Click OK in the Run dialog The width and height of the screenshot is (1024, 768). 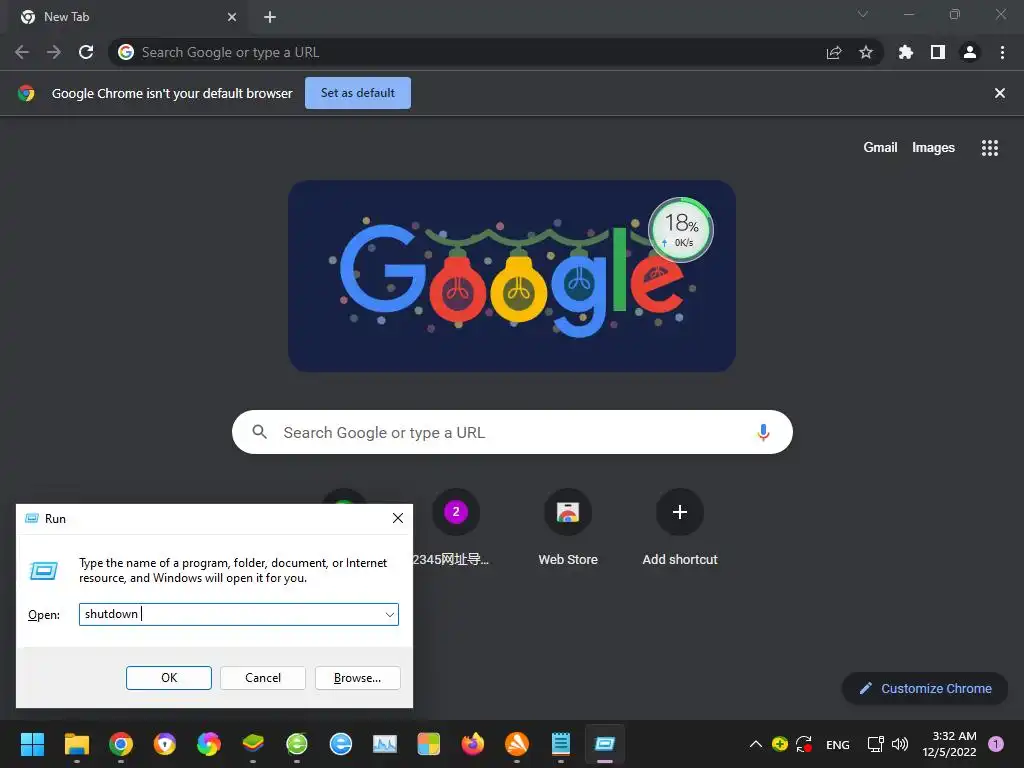click(168, 678)
